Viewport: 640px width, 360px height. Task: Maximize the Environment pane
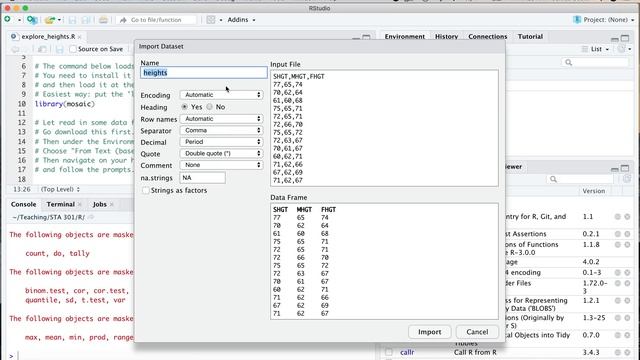625,38
